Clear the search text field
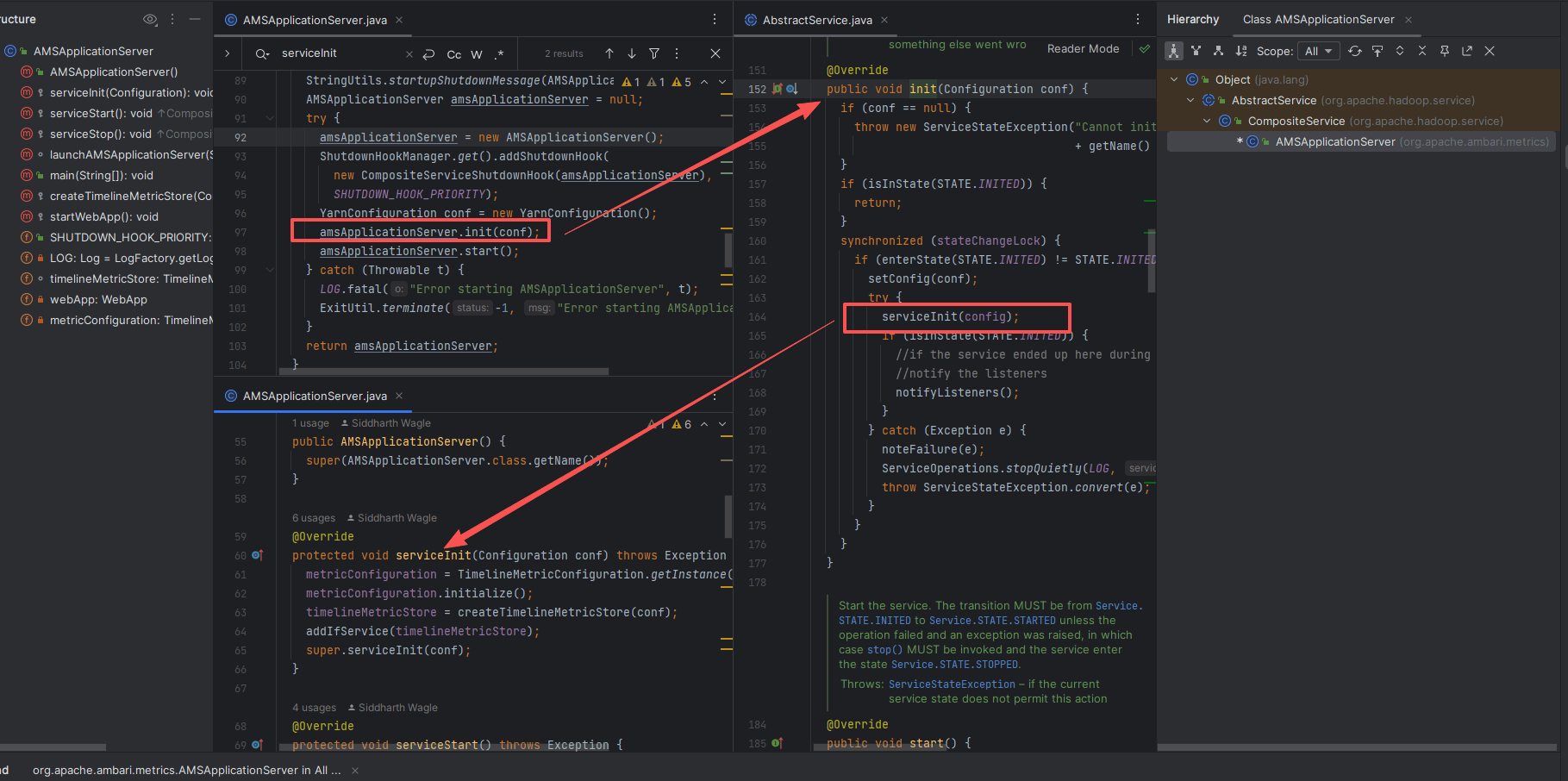Screen dimensions: 1568x781 (x=409, y=54)
